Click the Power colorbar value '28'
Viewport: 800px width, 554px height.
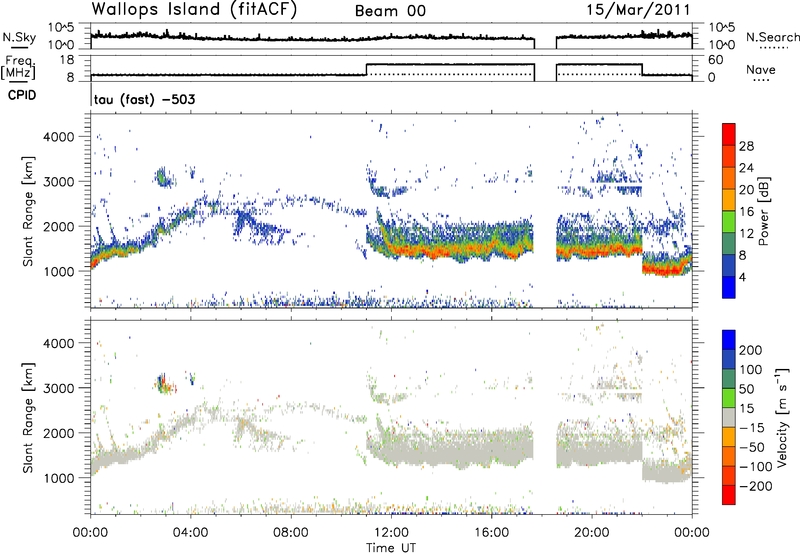pos(746,146)
